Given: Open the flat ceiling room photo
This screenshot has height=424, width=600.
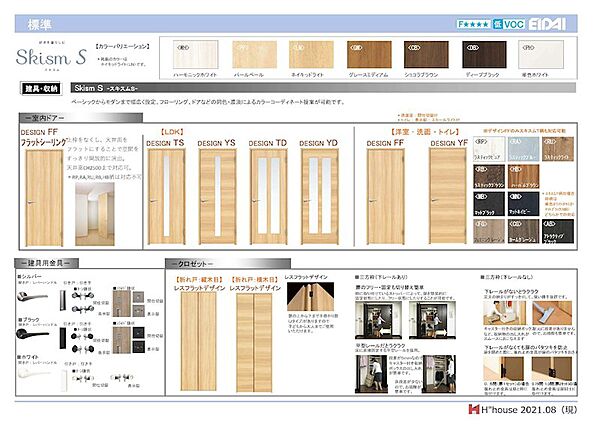Looking at the screenshot, I should [95, 214].
